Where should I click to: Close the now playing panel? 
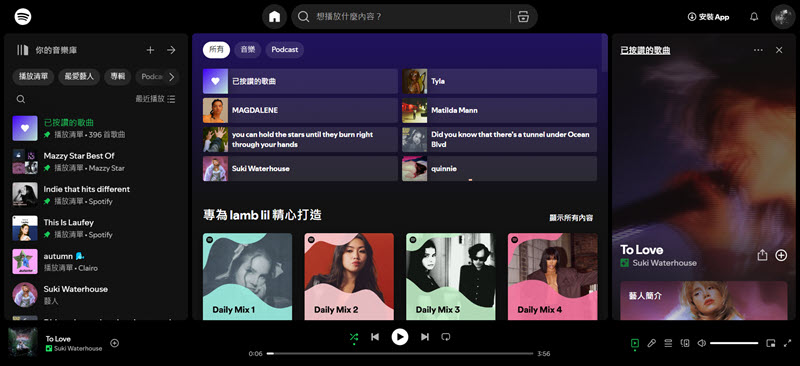[x=779, y=50]
